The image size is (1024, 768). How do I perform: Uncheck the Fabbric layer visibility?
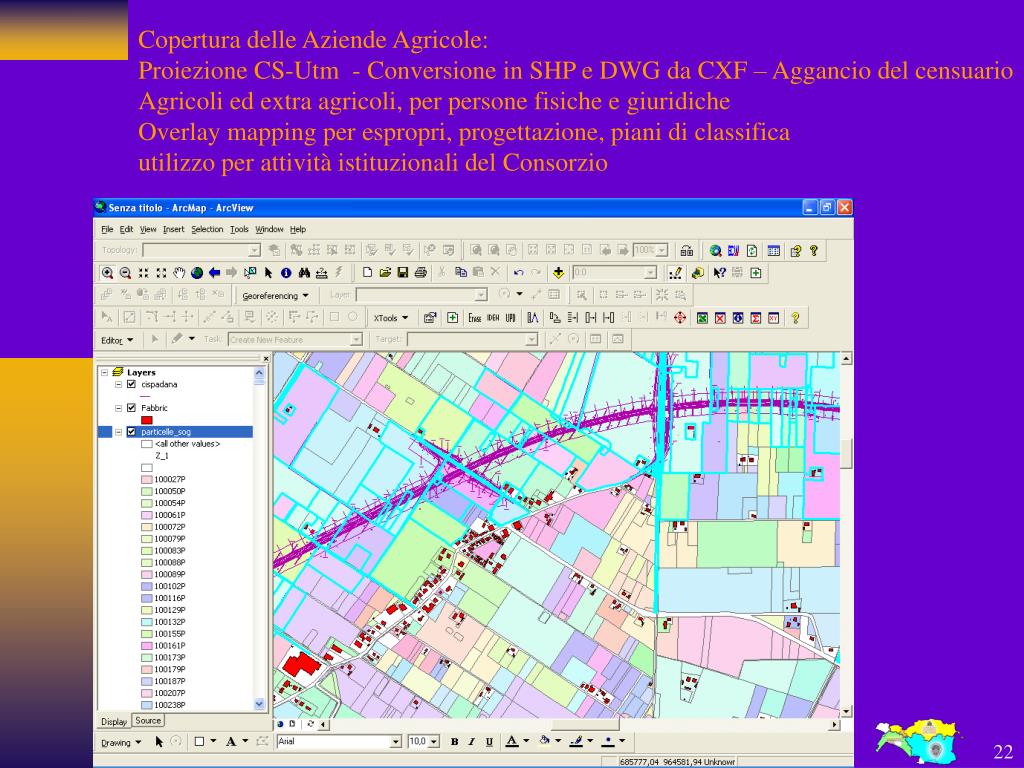(x=131, y=408)
